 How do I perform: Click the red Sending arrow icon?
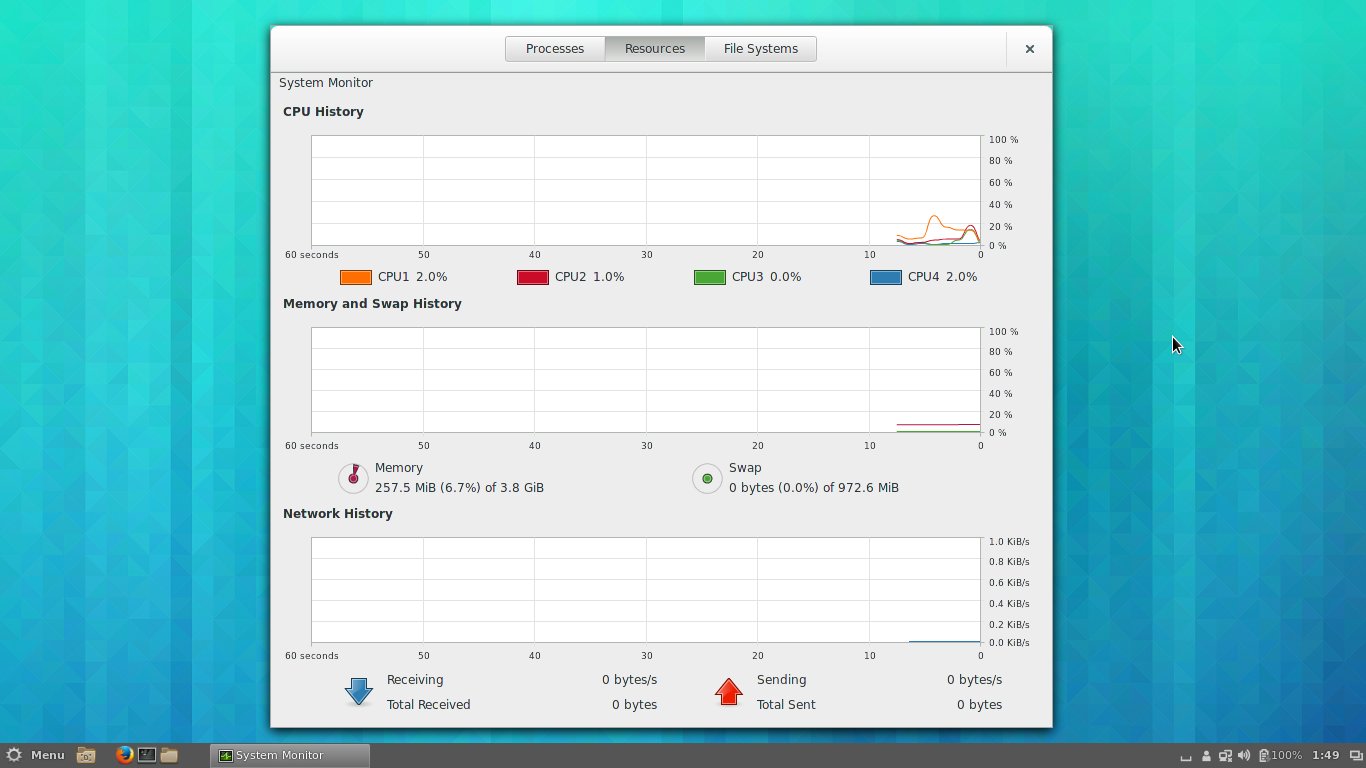[729, 692]
